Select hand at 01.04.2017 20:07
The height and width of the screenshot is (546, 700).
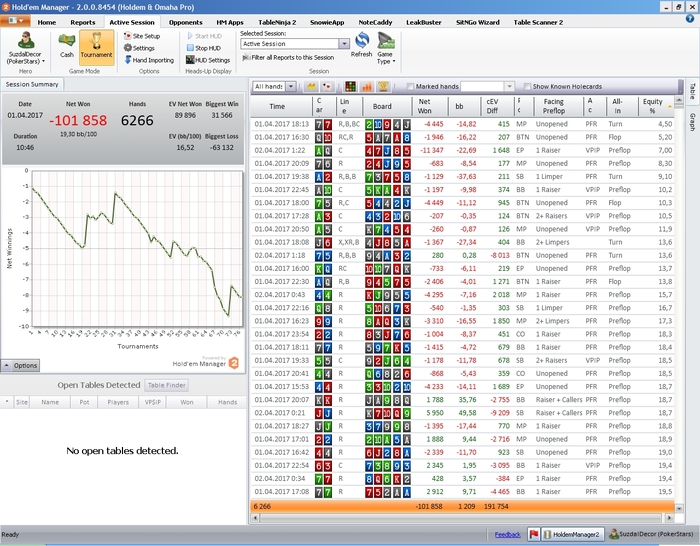(462, 400)
